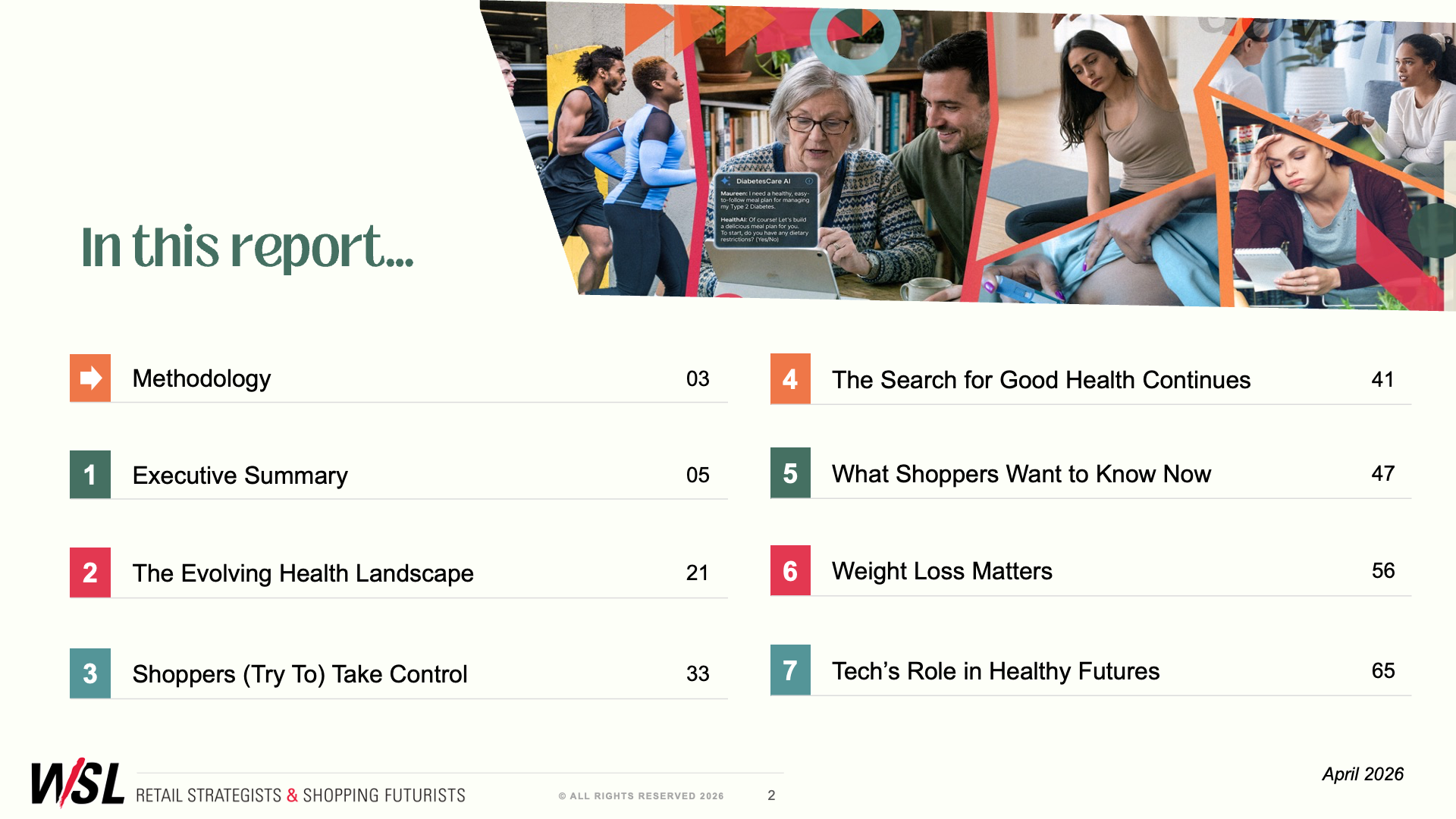Click the red number 2 badge
1456x819 pixels.
(x=90, y=573)
